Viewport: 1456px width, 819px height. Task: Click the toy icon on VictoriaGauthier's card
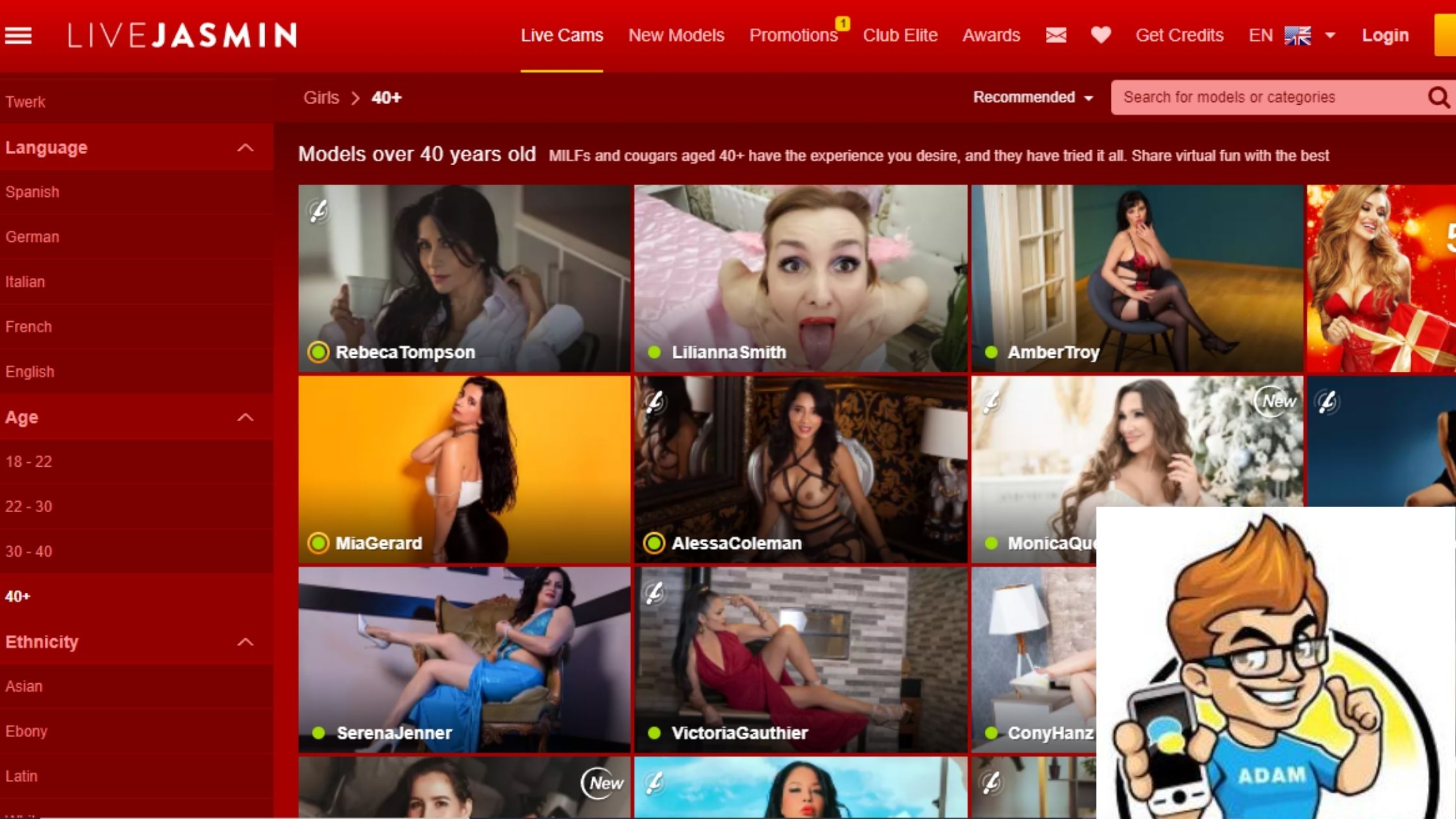point(654,592)
